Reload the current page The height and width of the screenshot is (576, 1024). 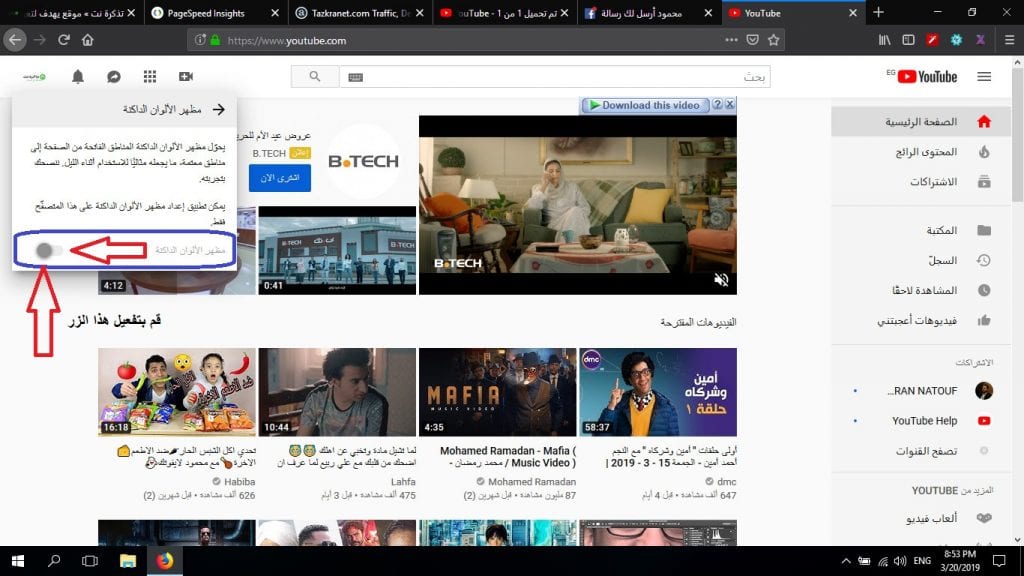pos(63,40)
